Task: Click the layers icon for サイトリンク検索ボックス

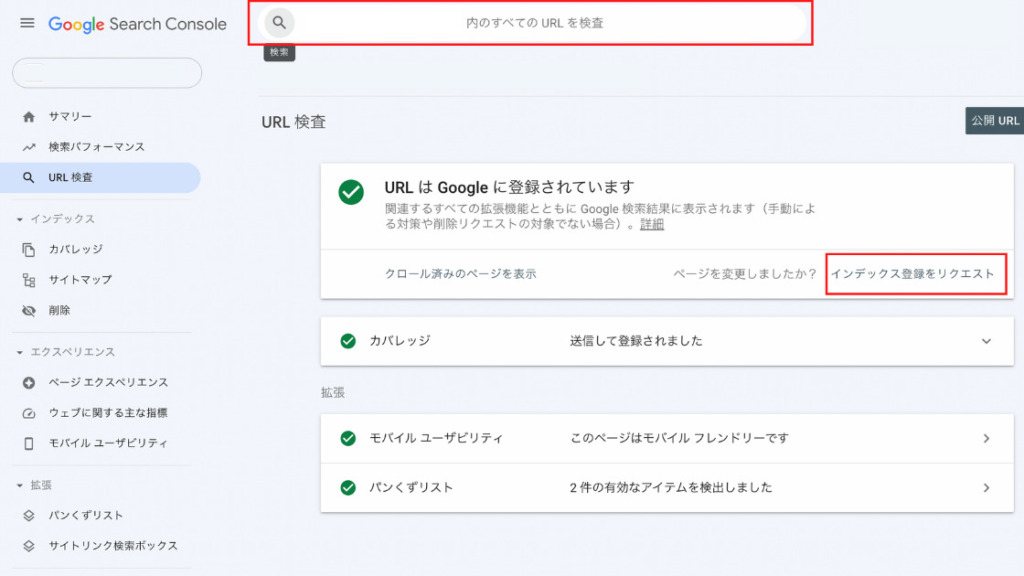Action: point(29,546)
